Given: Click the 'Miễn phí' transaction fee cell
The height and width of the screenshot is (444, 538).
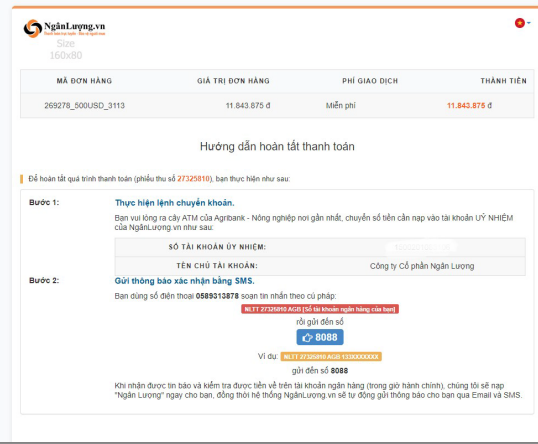Looking at the screenshot, I should (x=341, y=105).
